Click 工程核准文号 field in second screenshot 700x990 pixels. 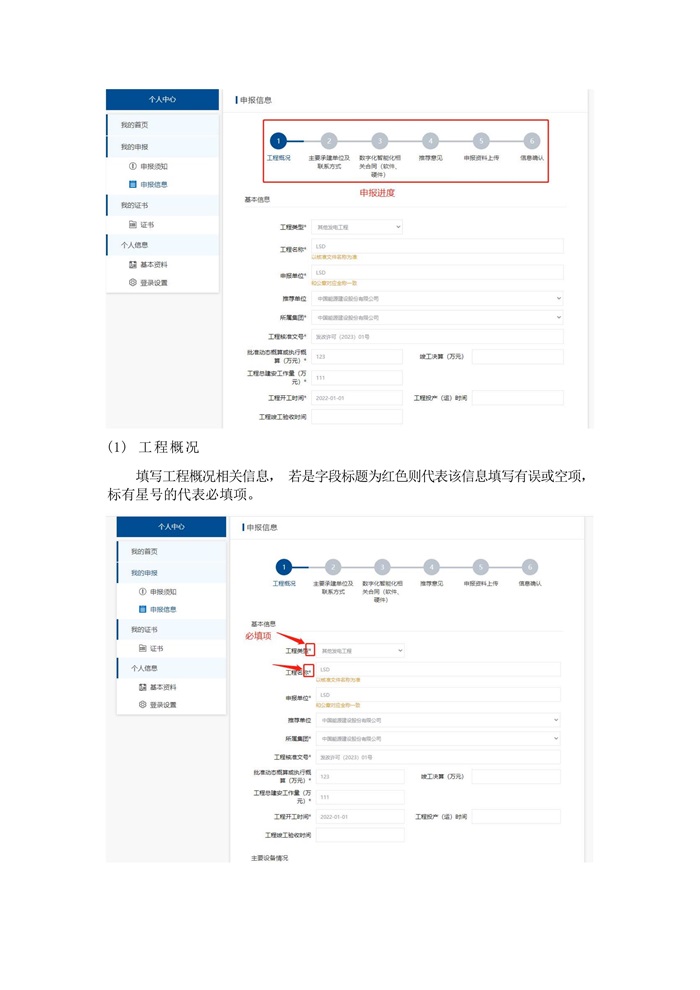(x=438, y=757)
